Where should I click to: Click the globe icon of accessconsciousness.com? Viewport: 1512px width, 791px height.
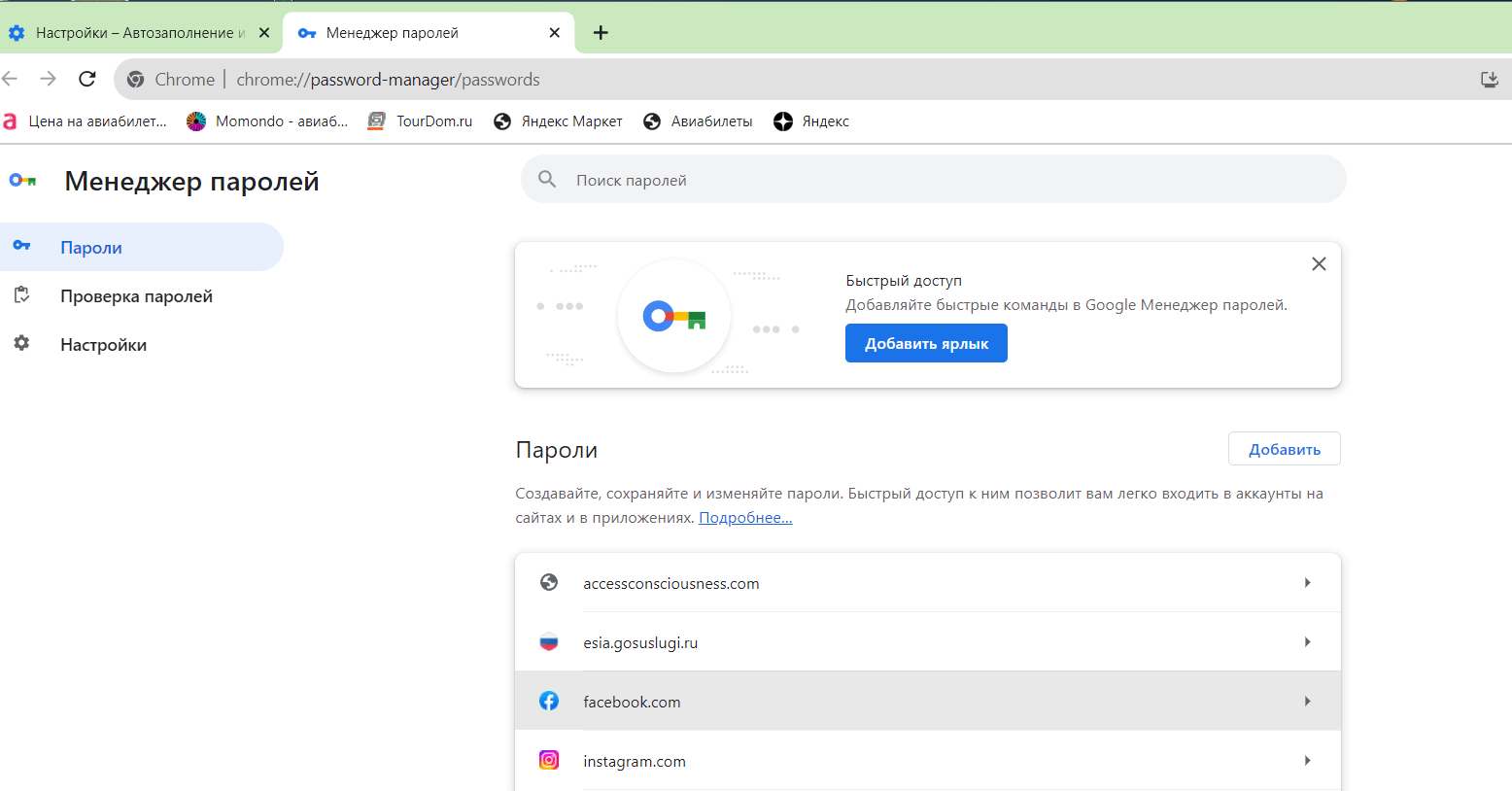(x=549, y=582)
